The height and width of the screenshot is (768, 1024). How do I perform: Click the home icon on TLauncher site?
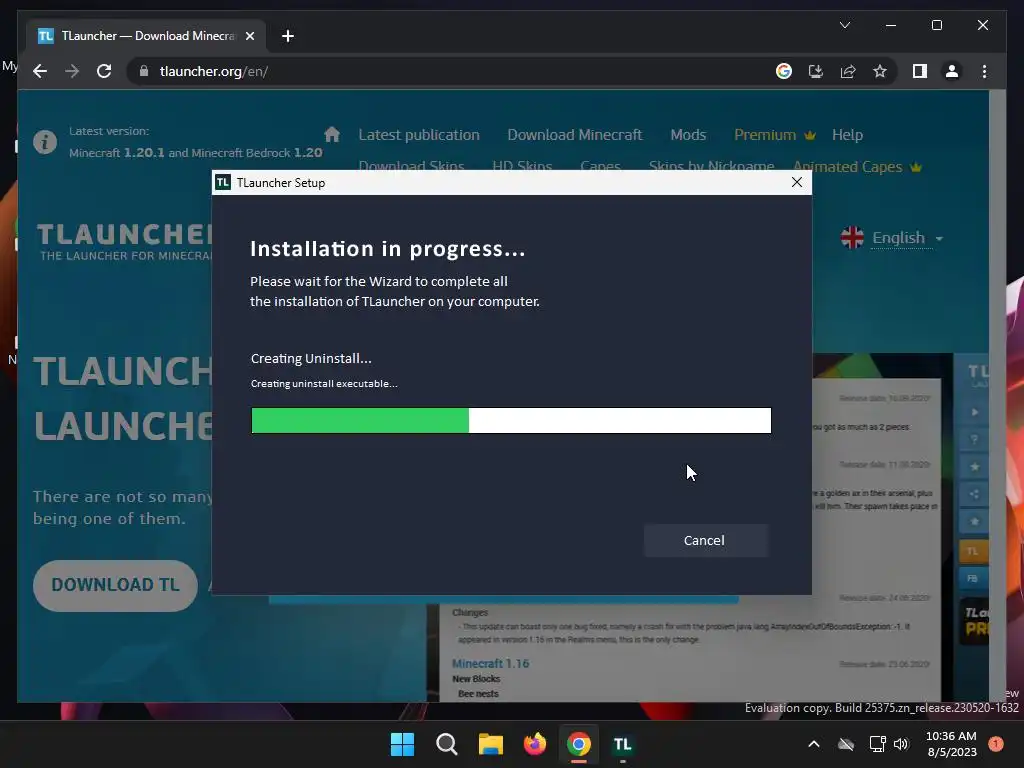tap(332, 135)
